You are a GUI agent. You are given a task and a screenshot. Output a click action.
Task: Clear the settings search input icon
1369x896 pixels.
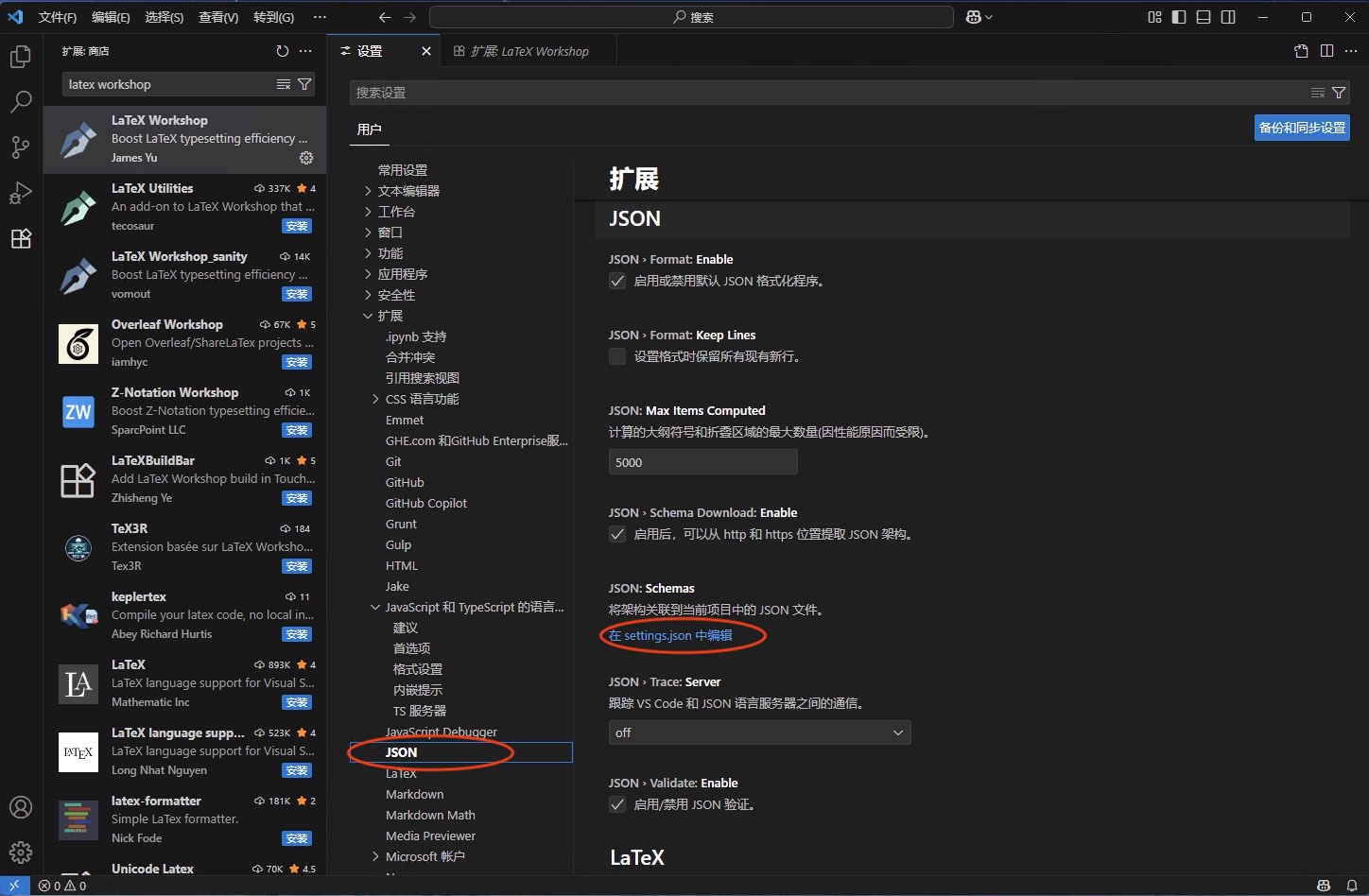pos(1318,93)
